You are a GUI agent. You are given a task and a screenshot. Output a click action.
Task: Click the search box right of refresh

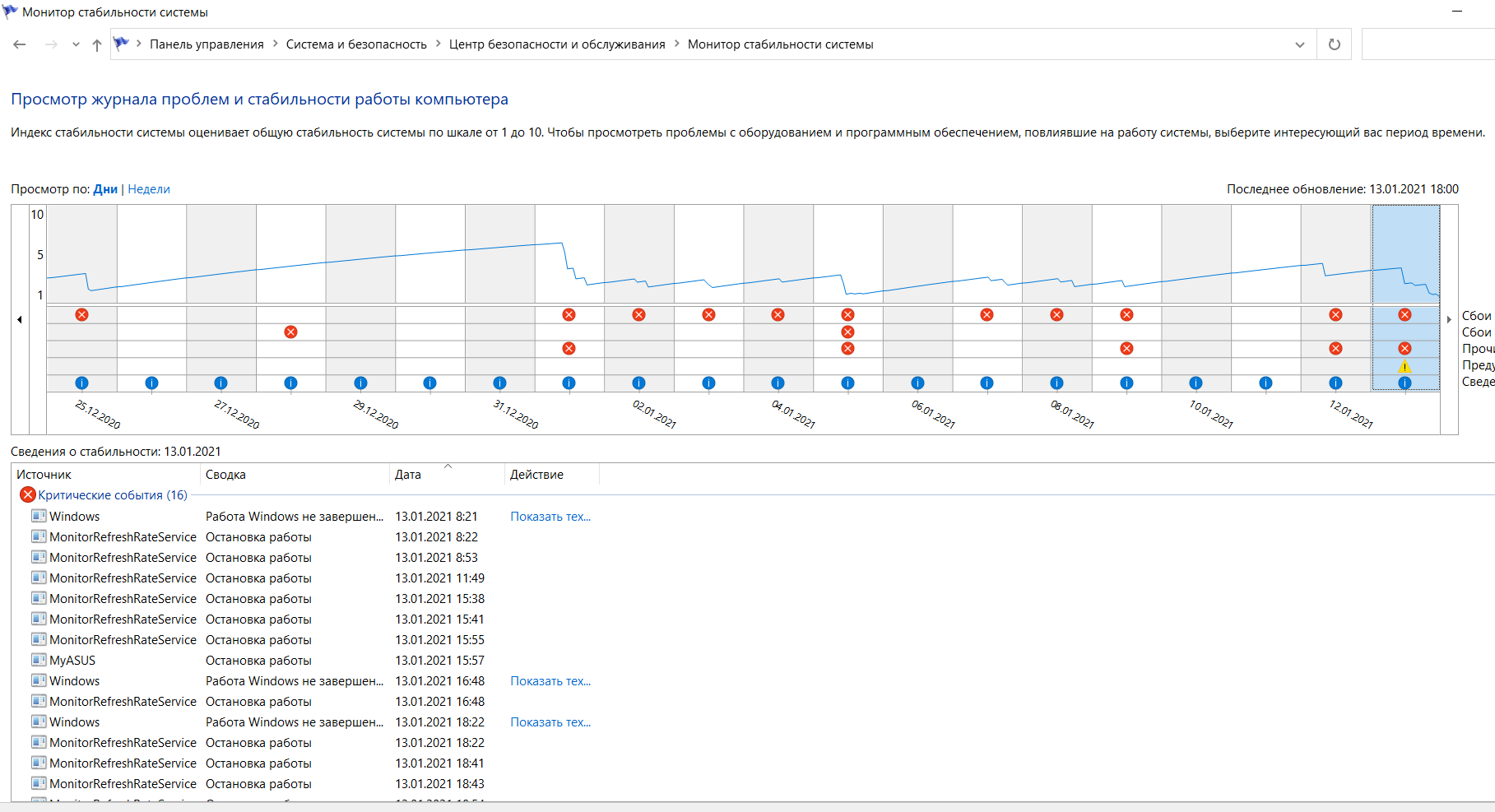point(1428,44)
